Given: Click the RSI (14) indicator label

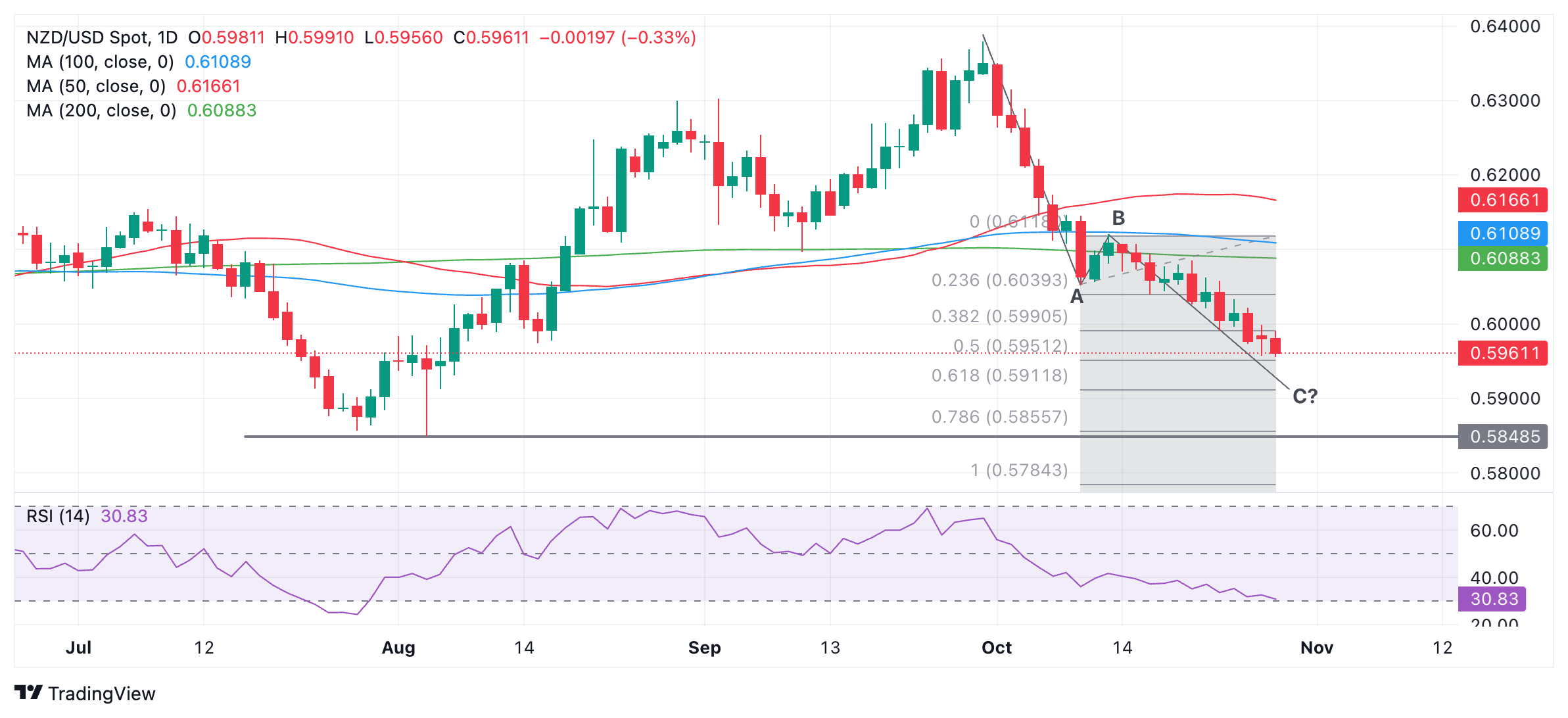Looking at the screenshot, I should pyautogui.click(x=58, y=516).
